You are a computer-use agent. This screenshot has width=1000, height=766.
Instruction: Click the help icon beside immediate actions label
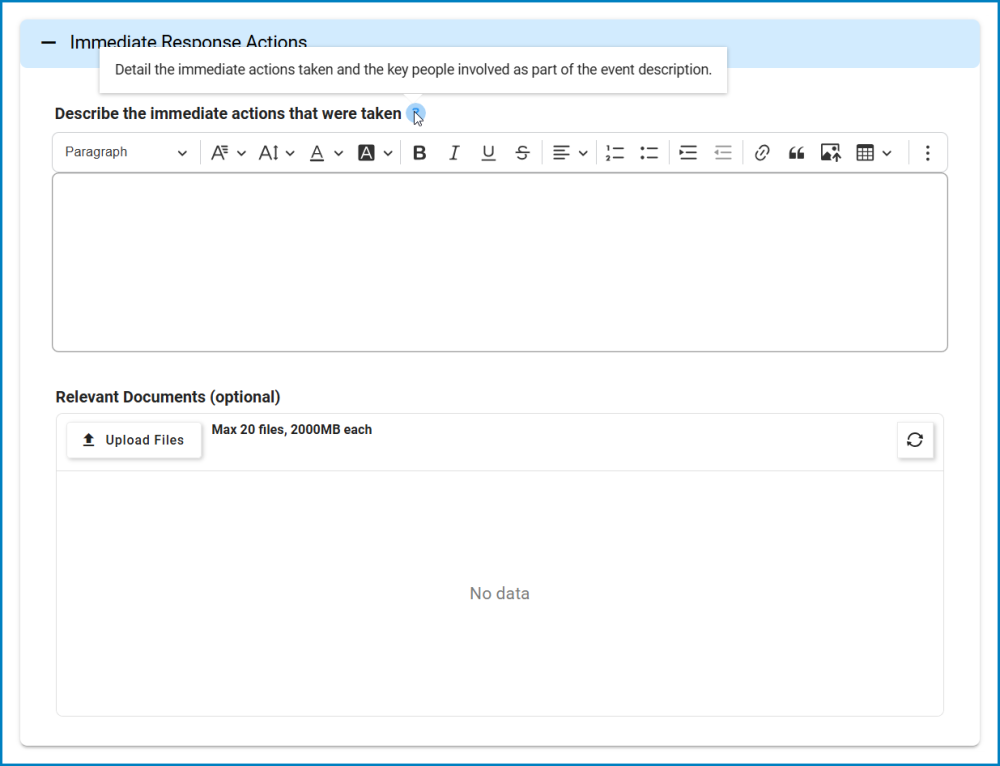click(415, 114)
